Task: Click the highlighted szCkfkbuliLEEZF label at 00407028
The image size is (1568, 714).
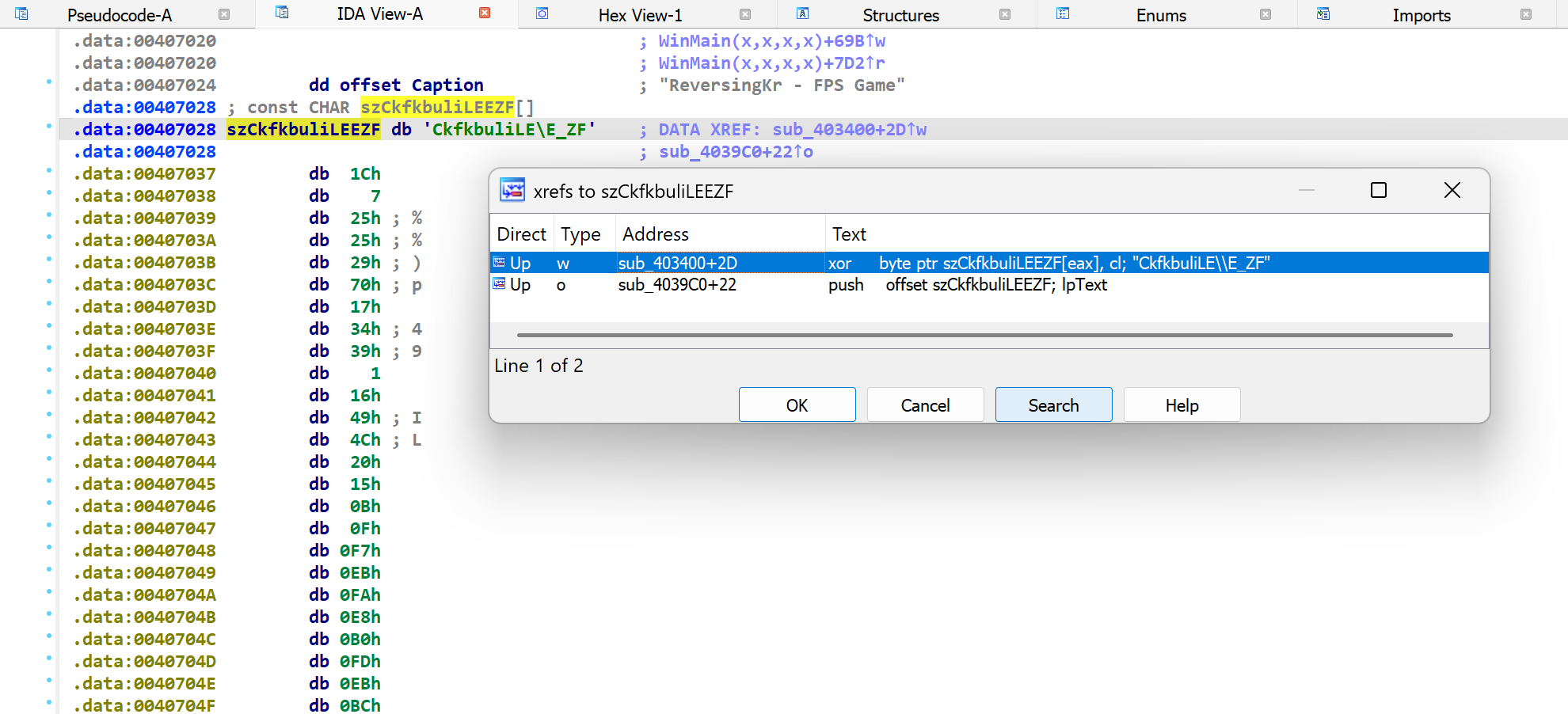Action: tap(303, 129)
